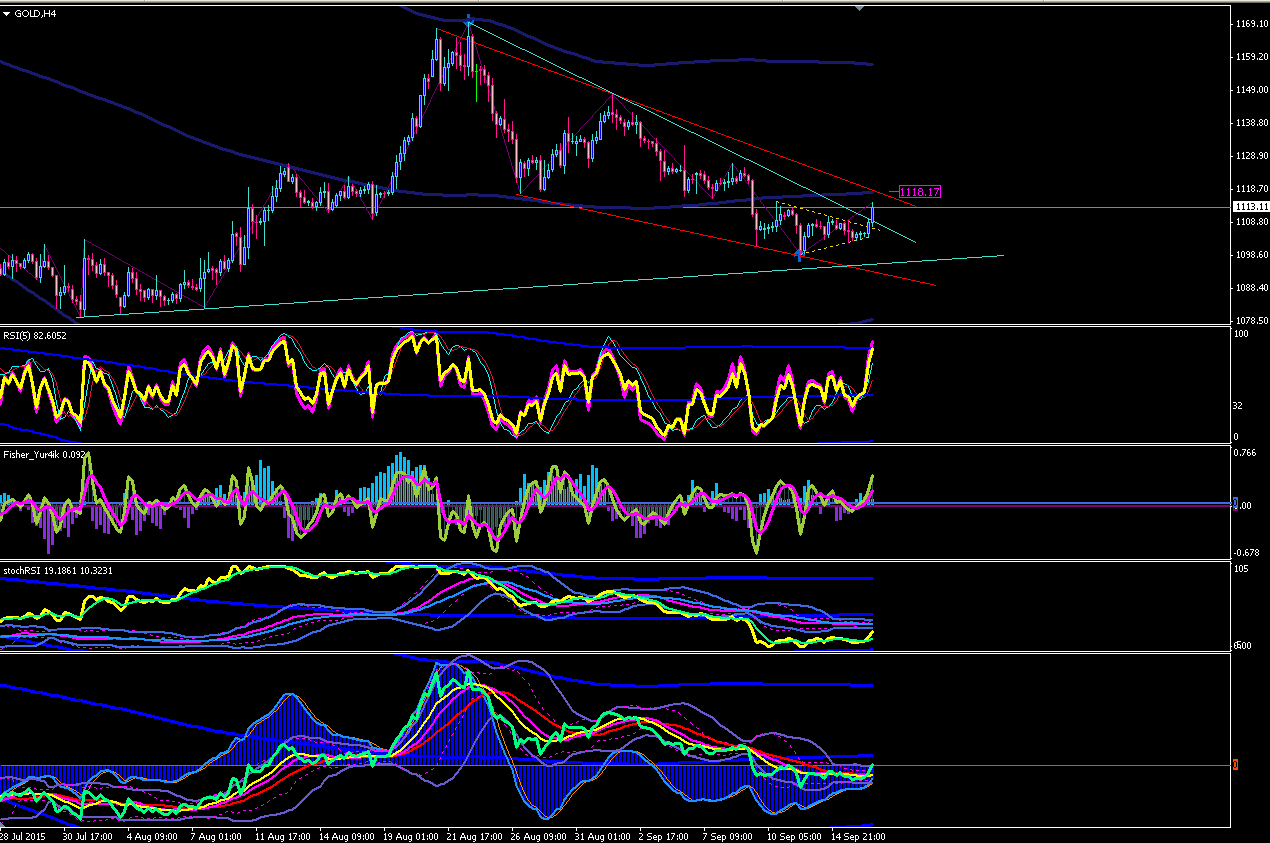Select the RSI(5) 82.6052 indicator label
1270x843 pixels.
35,336
